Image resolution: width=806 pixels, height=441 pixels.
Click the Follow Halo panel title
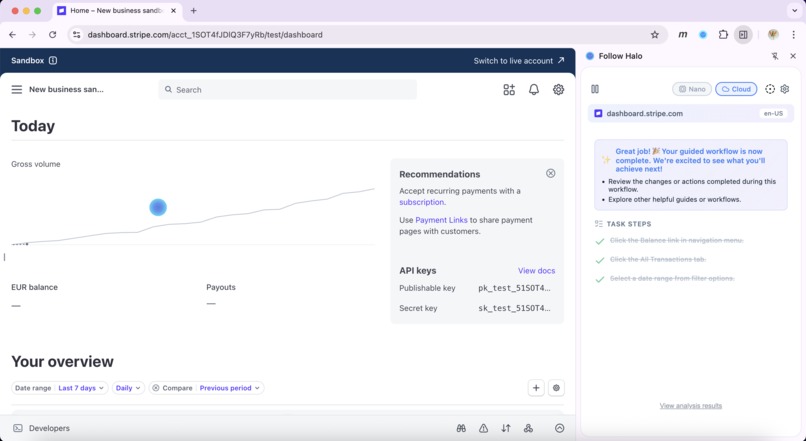click(620, 56)
